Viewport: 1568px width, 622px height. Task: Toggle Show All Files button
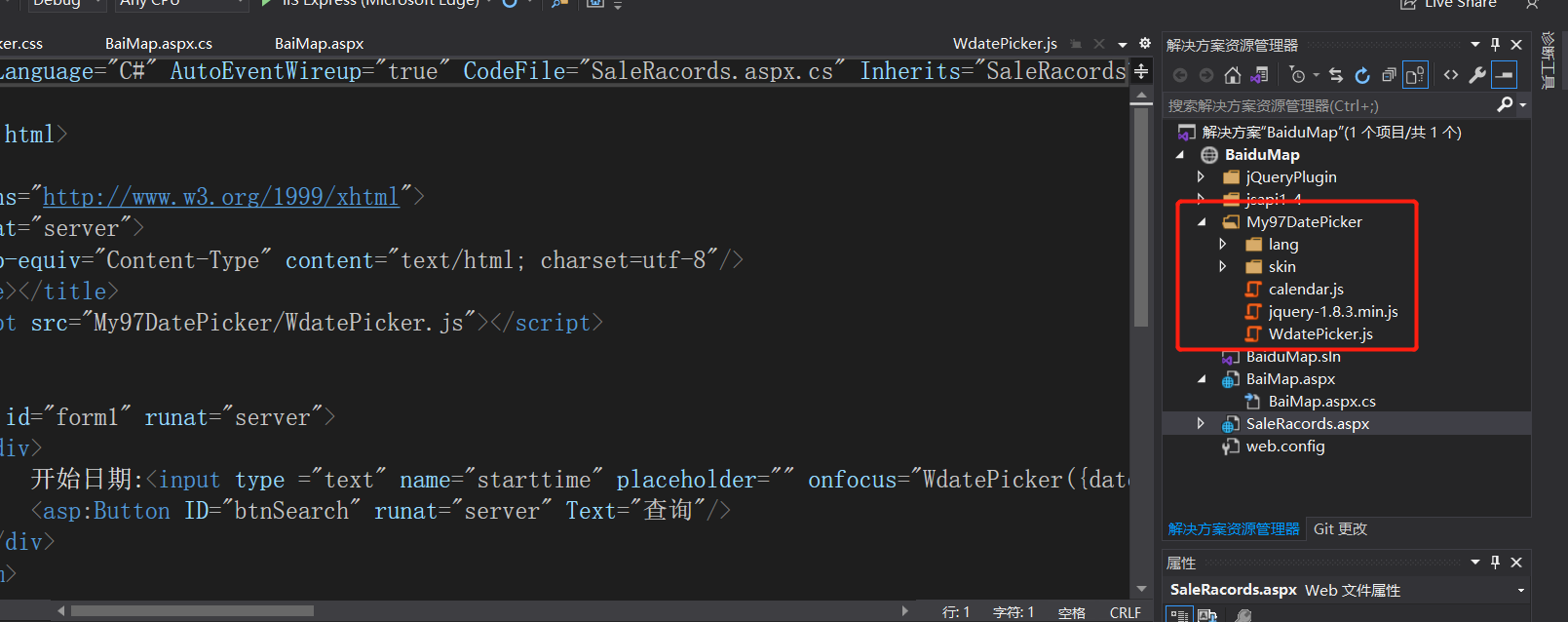(1416, 75)
